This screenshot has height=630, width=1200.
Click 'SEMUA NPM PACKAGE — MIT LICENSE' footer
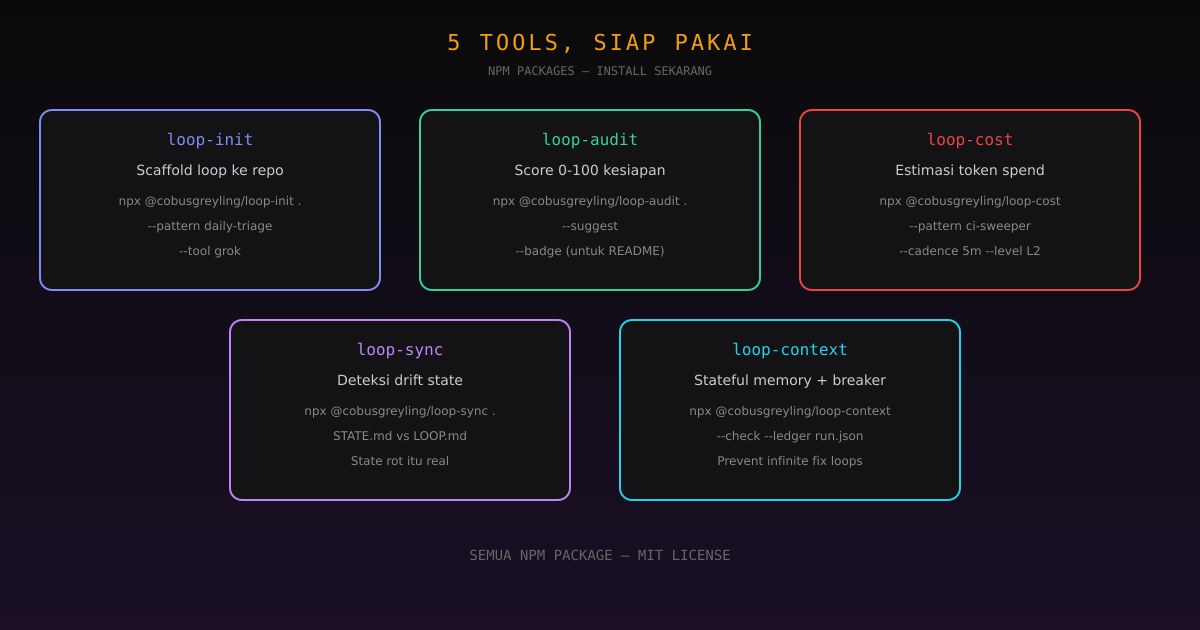click(x=600, y=555)
